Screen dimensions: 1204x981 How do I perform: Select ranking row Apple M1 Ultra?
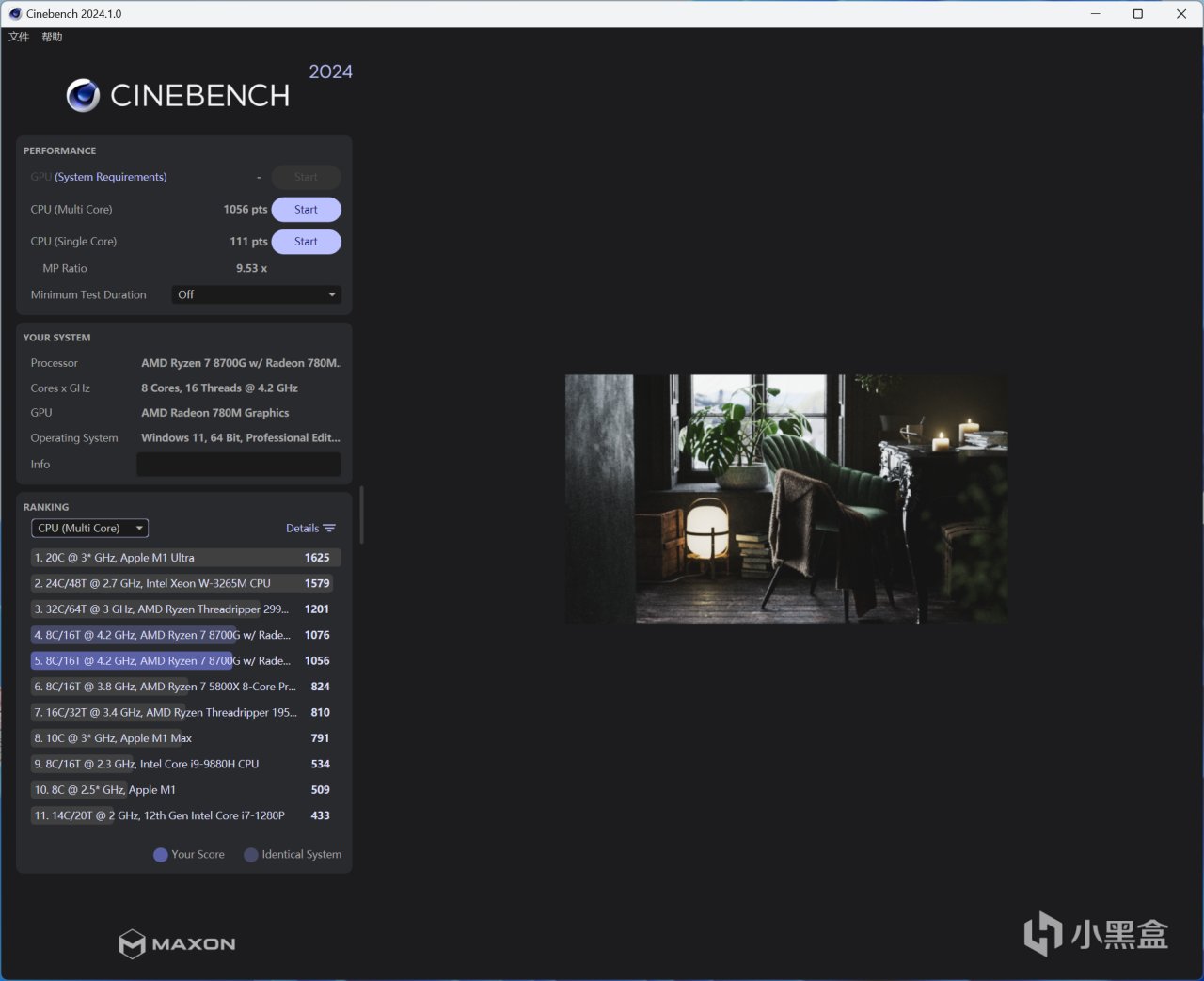[x=185, y=558]
